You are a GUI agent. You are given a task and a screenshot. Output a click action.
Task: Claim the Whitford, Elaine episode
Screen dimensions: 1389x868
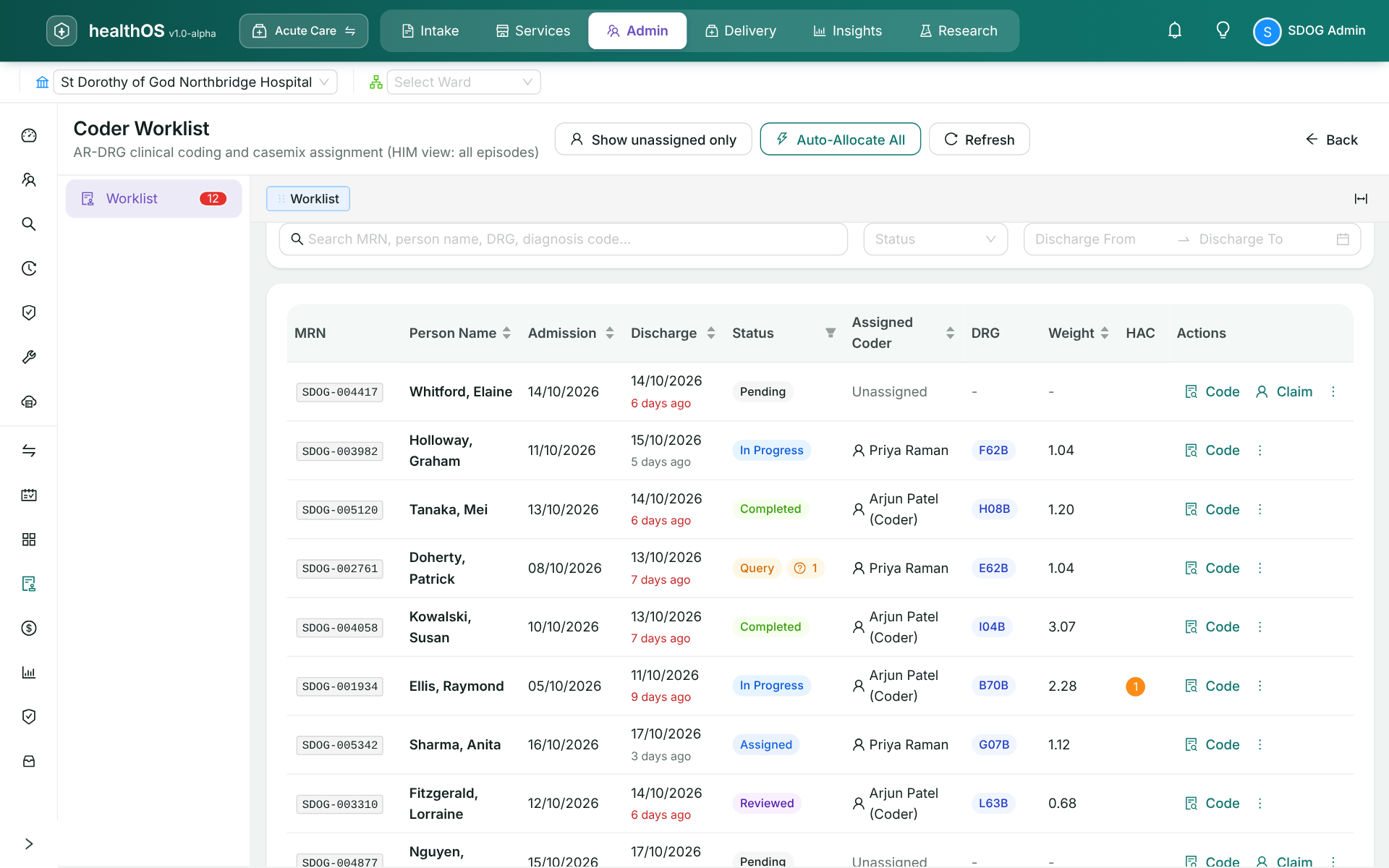[1284, 391]
